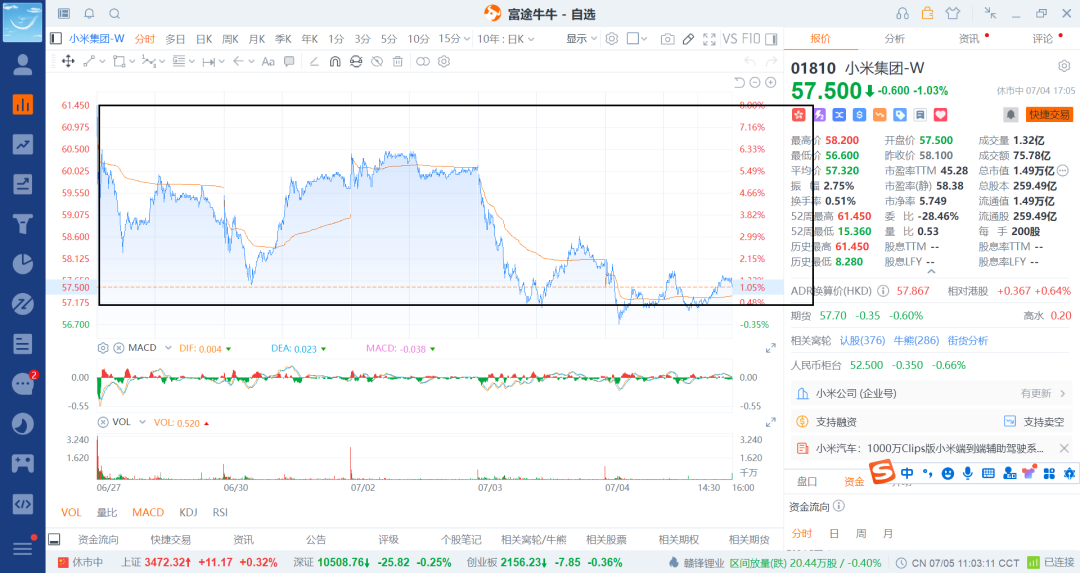Open the stock screener funnel sidebar icon
The image size is (1080, 573).
click(23, 224)
